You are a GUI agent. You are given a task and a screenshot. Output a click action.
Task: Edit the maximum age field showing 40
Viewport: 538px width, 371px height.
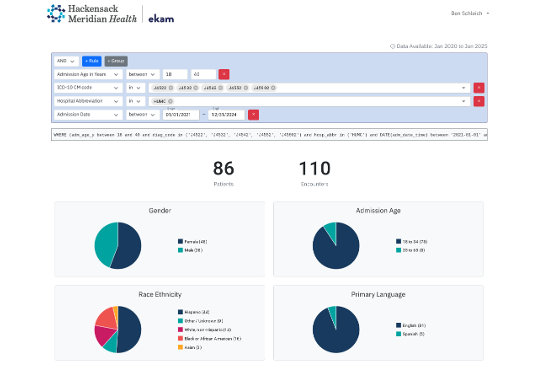click(x=203, y=74)
